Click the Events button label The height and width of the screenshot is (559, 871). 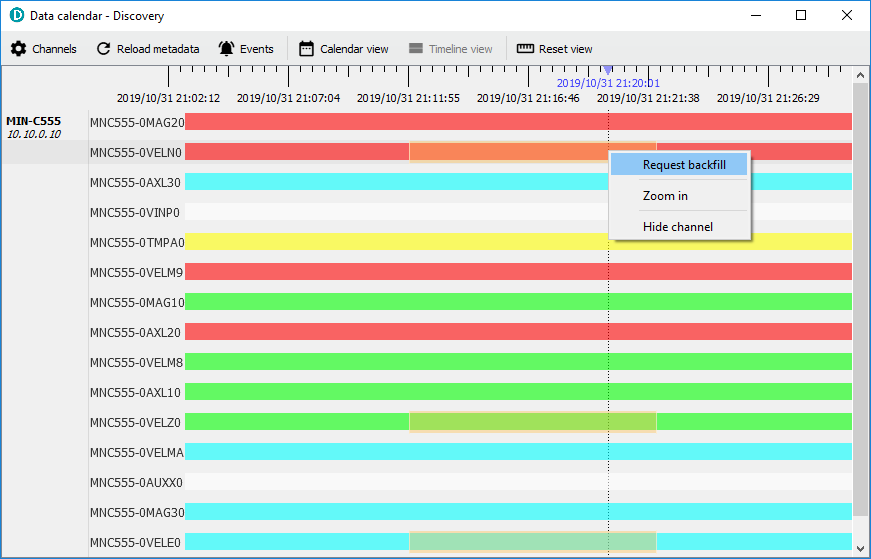pos(257,49)
